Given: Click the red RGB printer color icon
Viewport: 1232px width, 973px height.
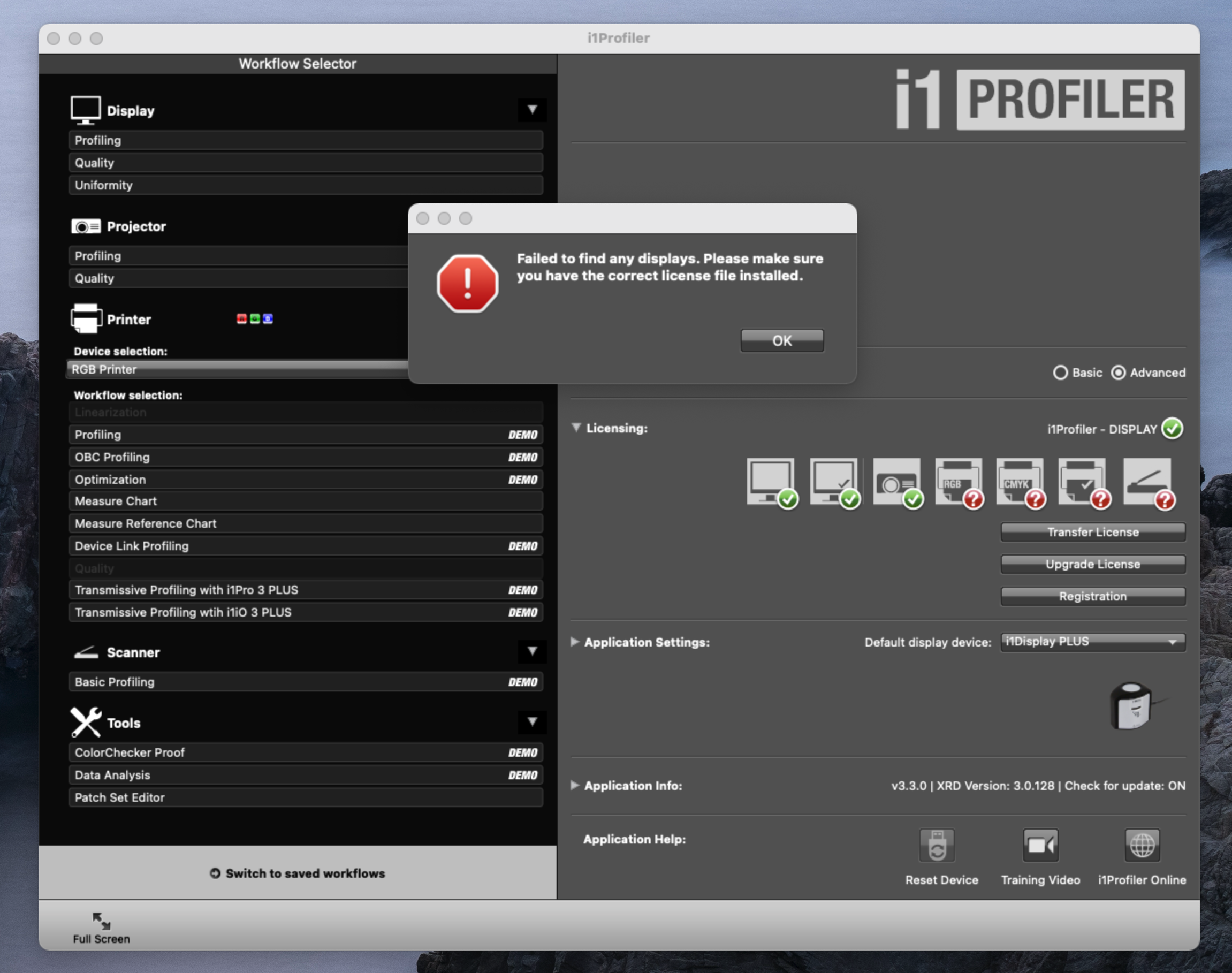Looking at the screenshot, I should click(x=241, y=319).
